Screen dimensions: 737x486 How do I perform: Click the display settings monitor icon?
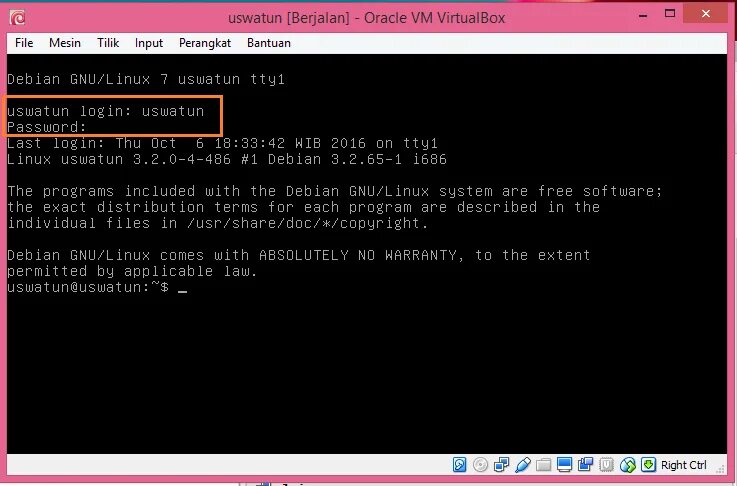click(x=565, y=465)
